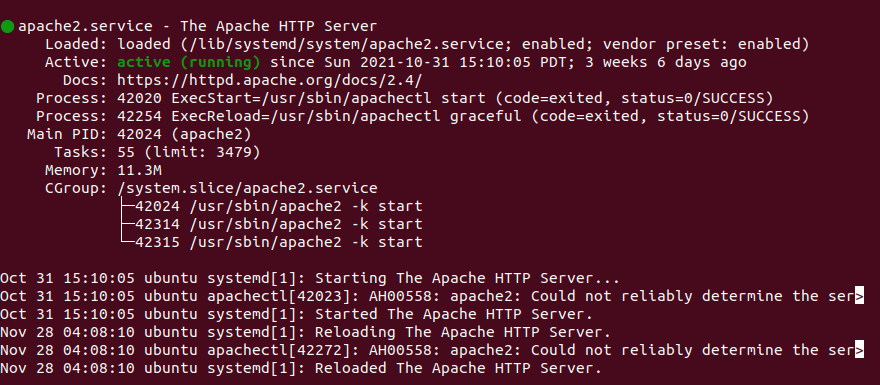This screenshot has height=385, width=880.
Task: Click the green active (running) status text
Action: (189, 62)
